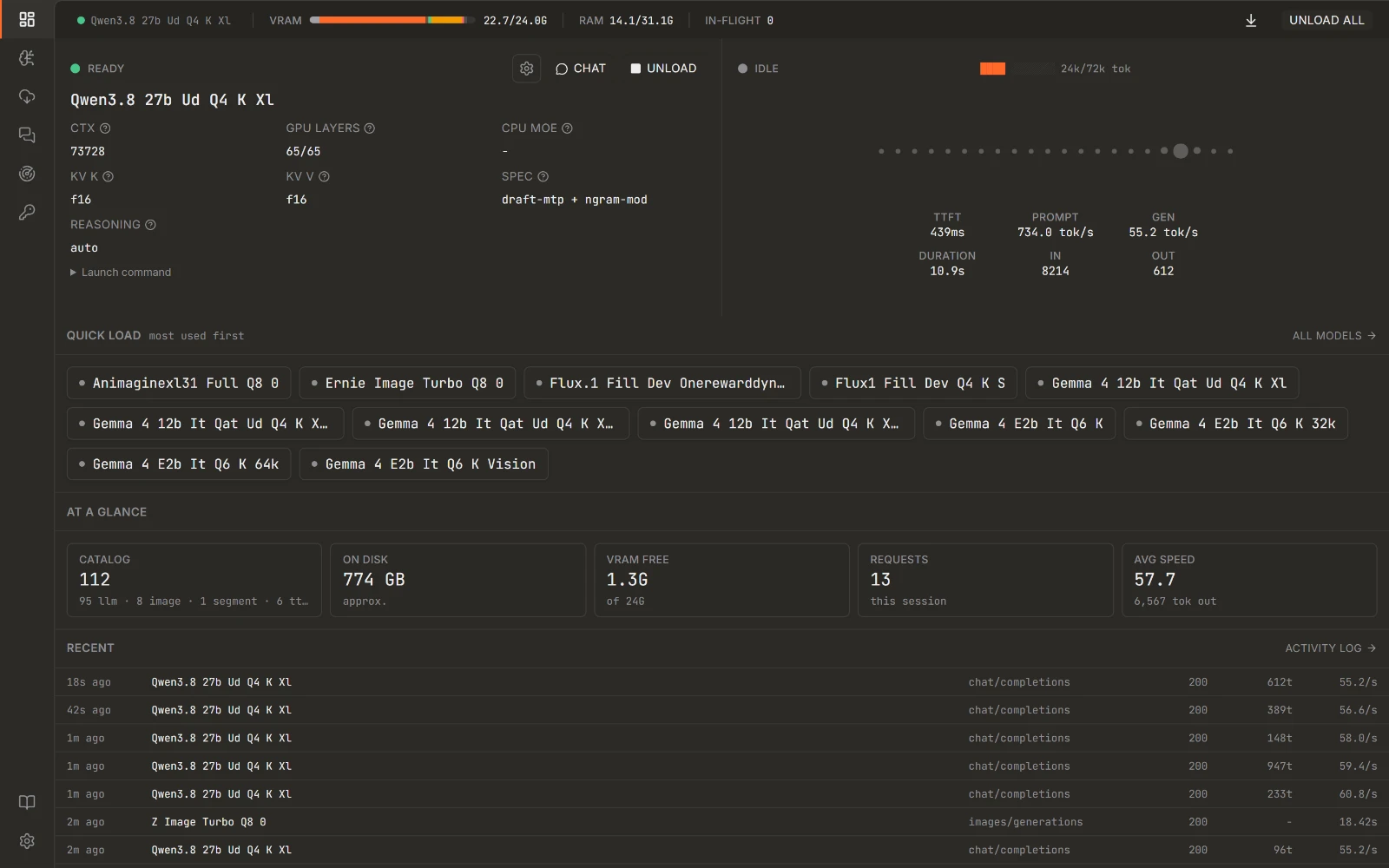Select the recent row from 18s ago
This screenshot has width=1389, height=868.
tap(721, 682)
